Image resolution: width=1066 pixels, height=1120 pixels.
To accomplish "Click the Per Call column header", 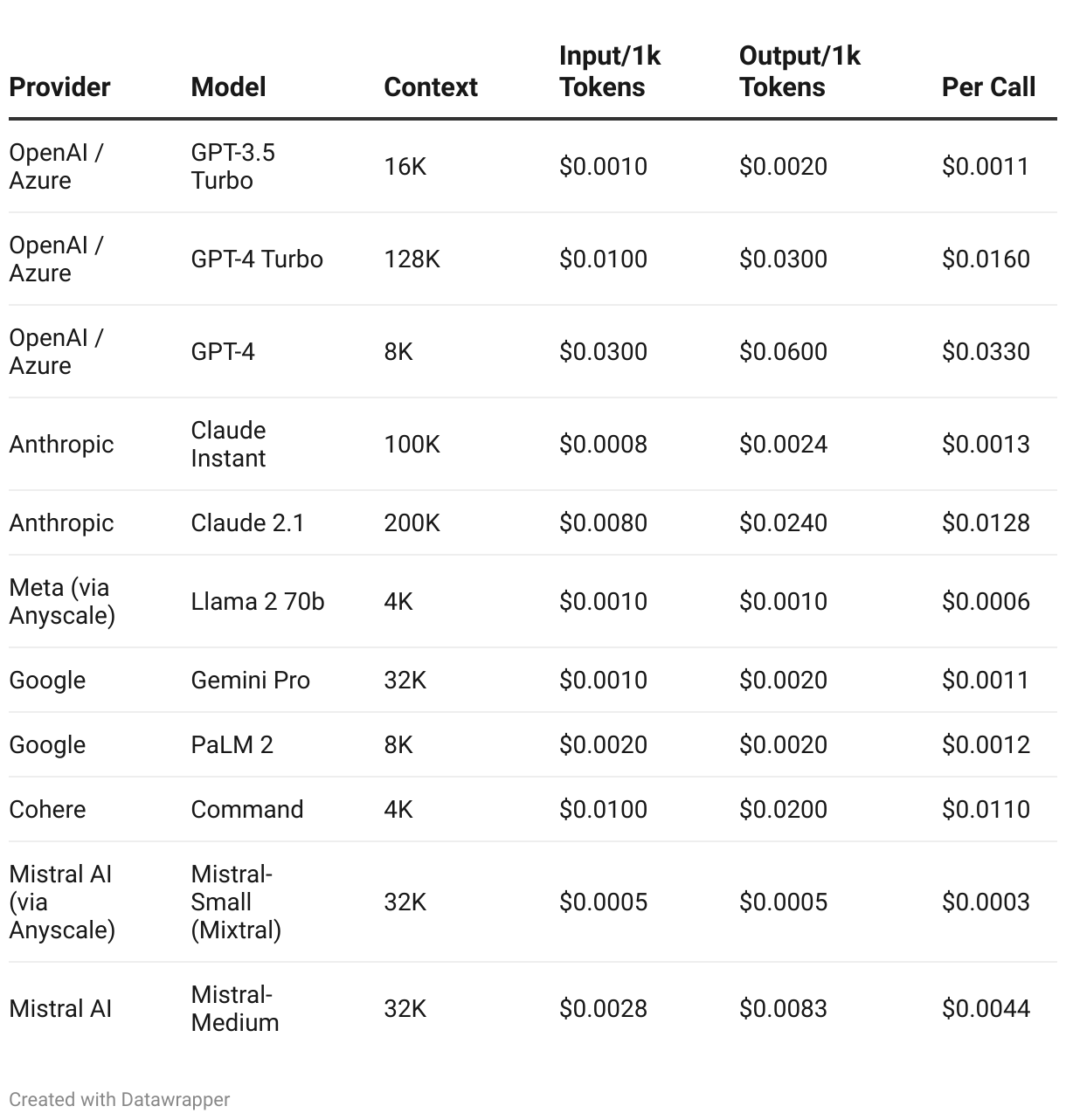I will pyautogui.click(x=988, y=87).
